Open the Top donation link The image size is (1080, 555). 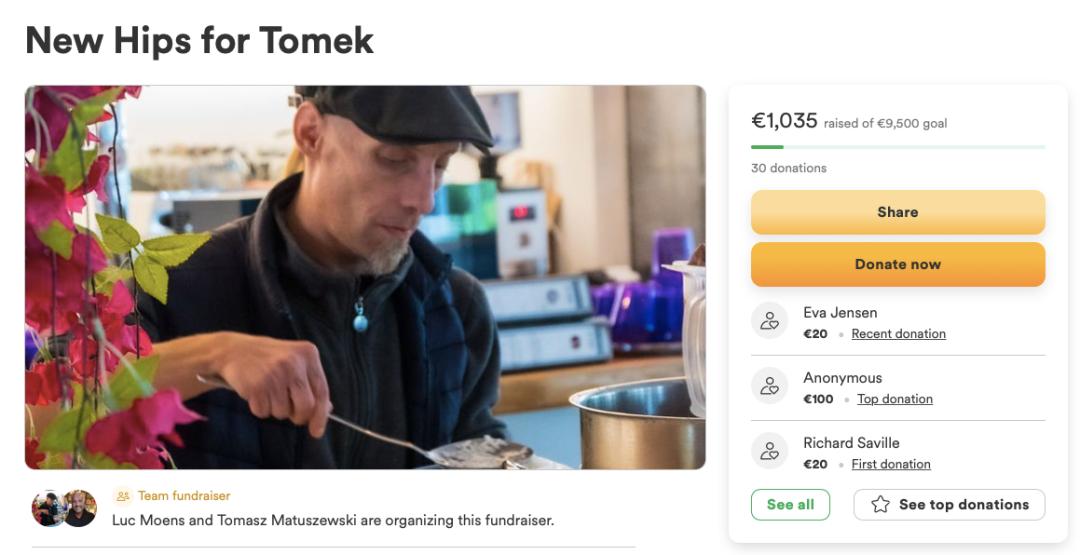pyautogui.click(x=894, y=399)
